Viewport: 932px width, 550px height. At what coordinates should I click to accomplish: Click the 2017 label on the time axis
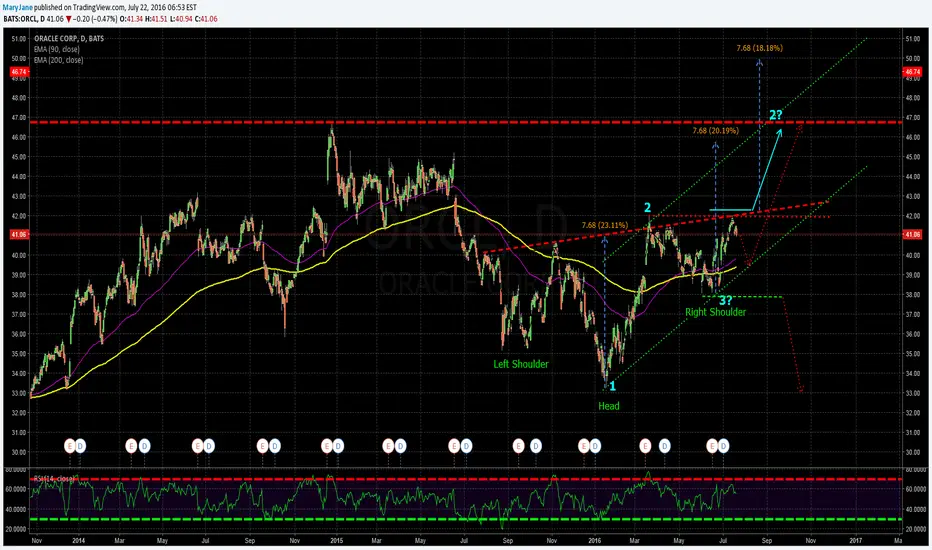(855, 540)
